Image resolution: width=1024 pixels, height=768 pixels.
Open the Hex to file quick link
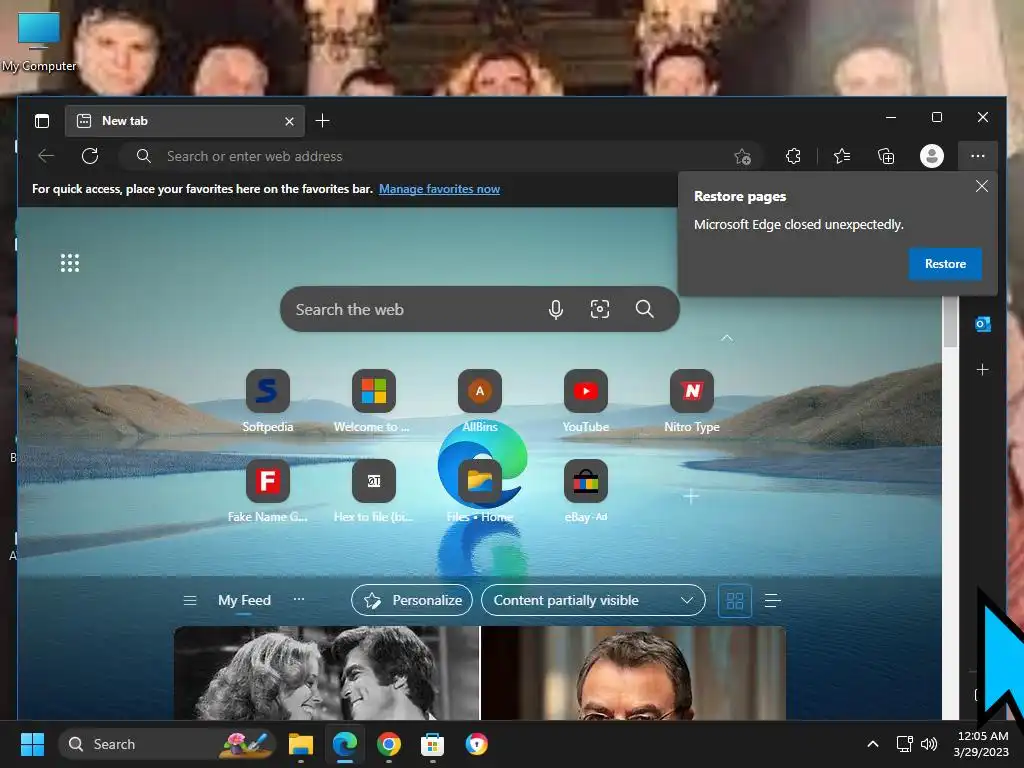pyautogui.click(x=374, y=492)
